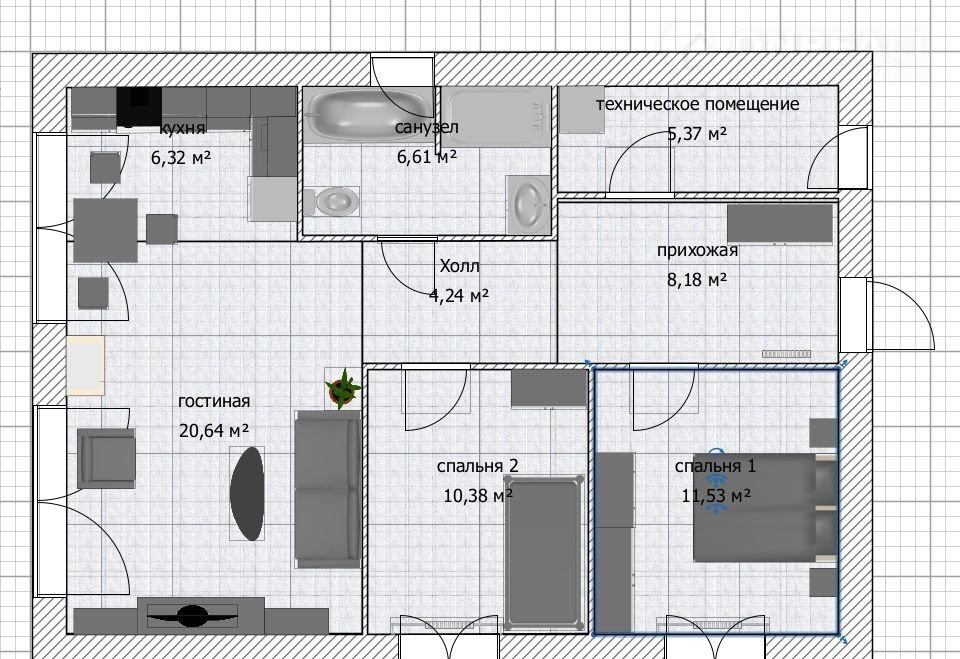Select the shower tray in санузел
960x659 pixels.
click(x=496, y=124)
